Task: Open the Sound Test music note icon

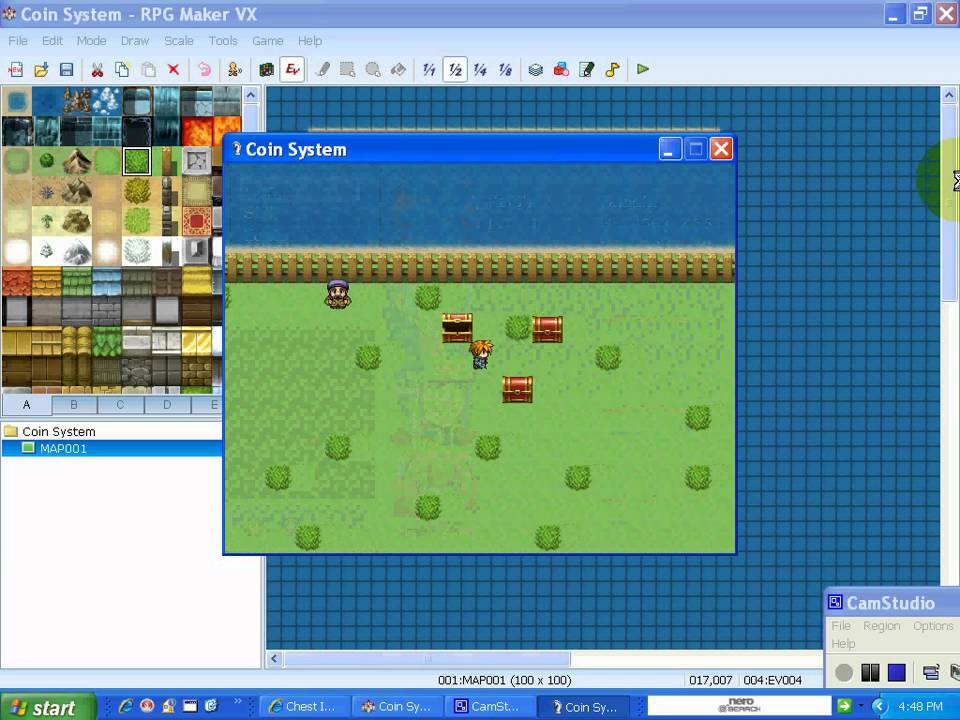Action: (612, 69)
